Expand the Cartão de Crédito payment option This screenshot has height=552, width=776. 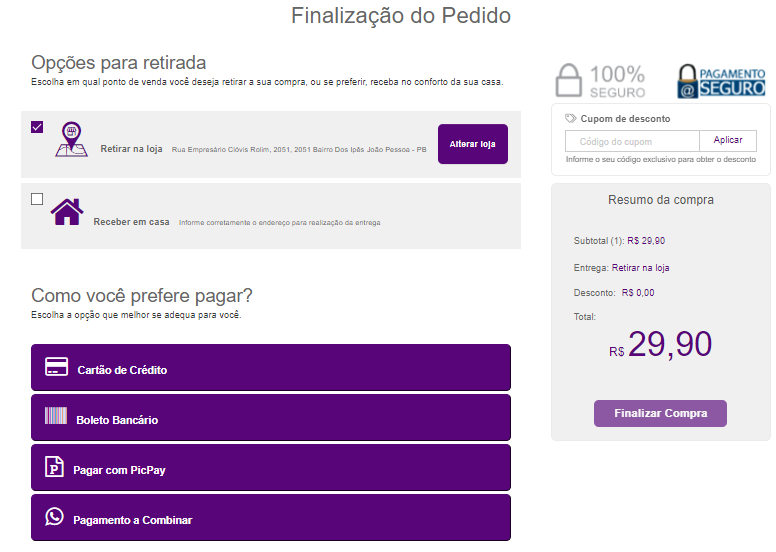click(x=271, y=368)
